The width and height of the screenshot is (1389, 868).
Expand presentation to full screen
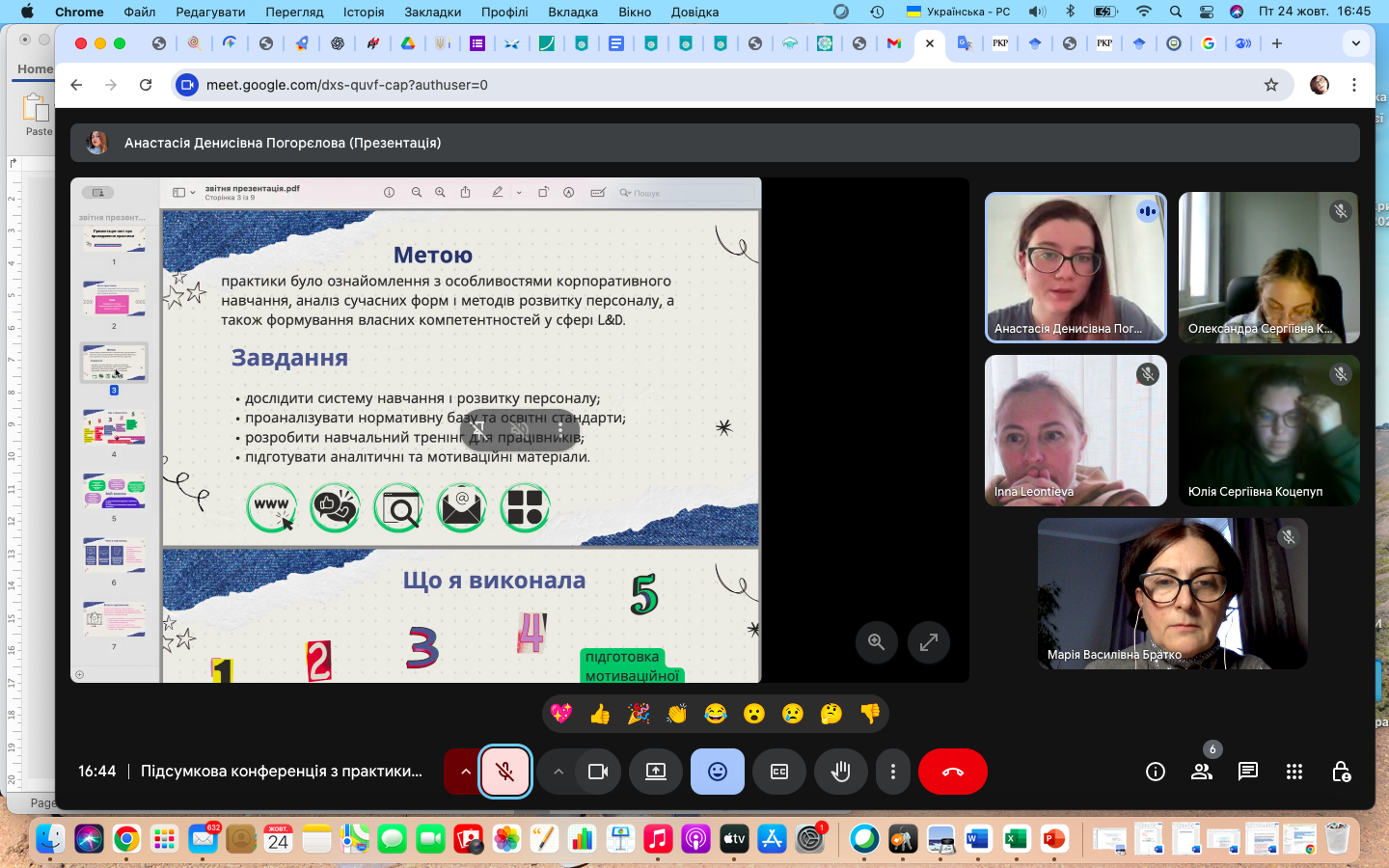coord(928,642)
